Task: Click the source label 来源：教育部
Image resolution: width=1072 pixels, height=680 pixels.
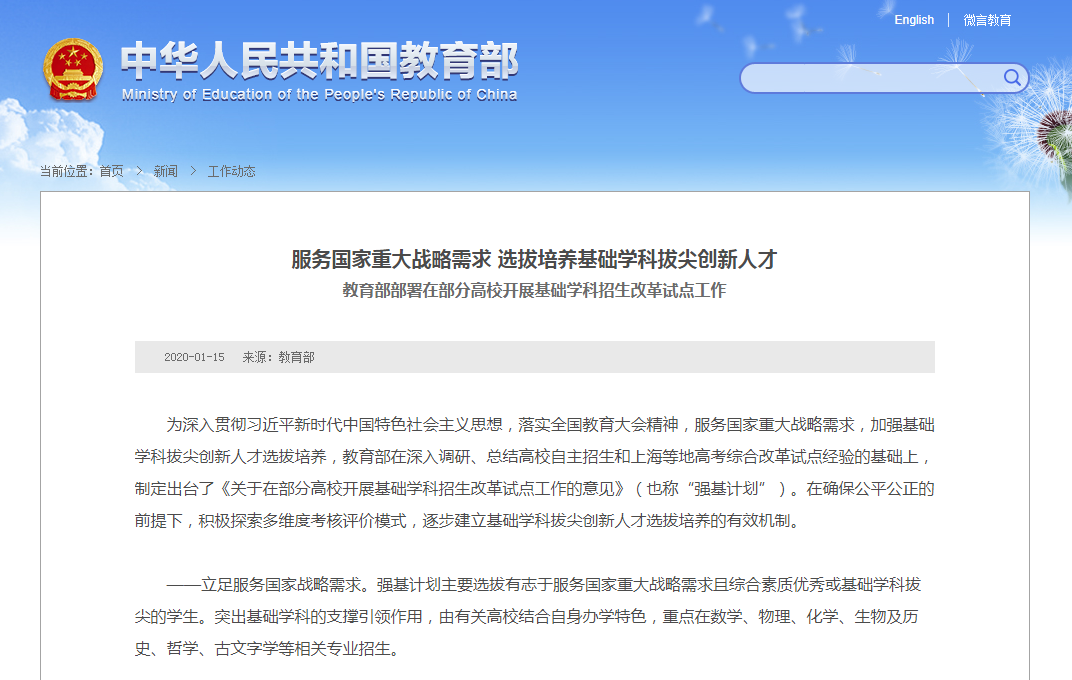Action: (x=278, y=357)
